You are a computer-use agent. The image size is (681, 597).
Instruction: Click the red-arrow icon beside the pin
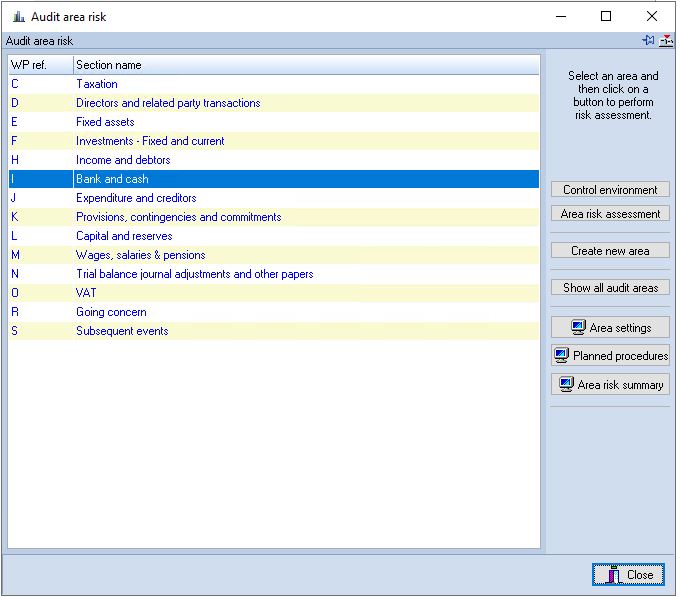666,40
